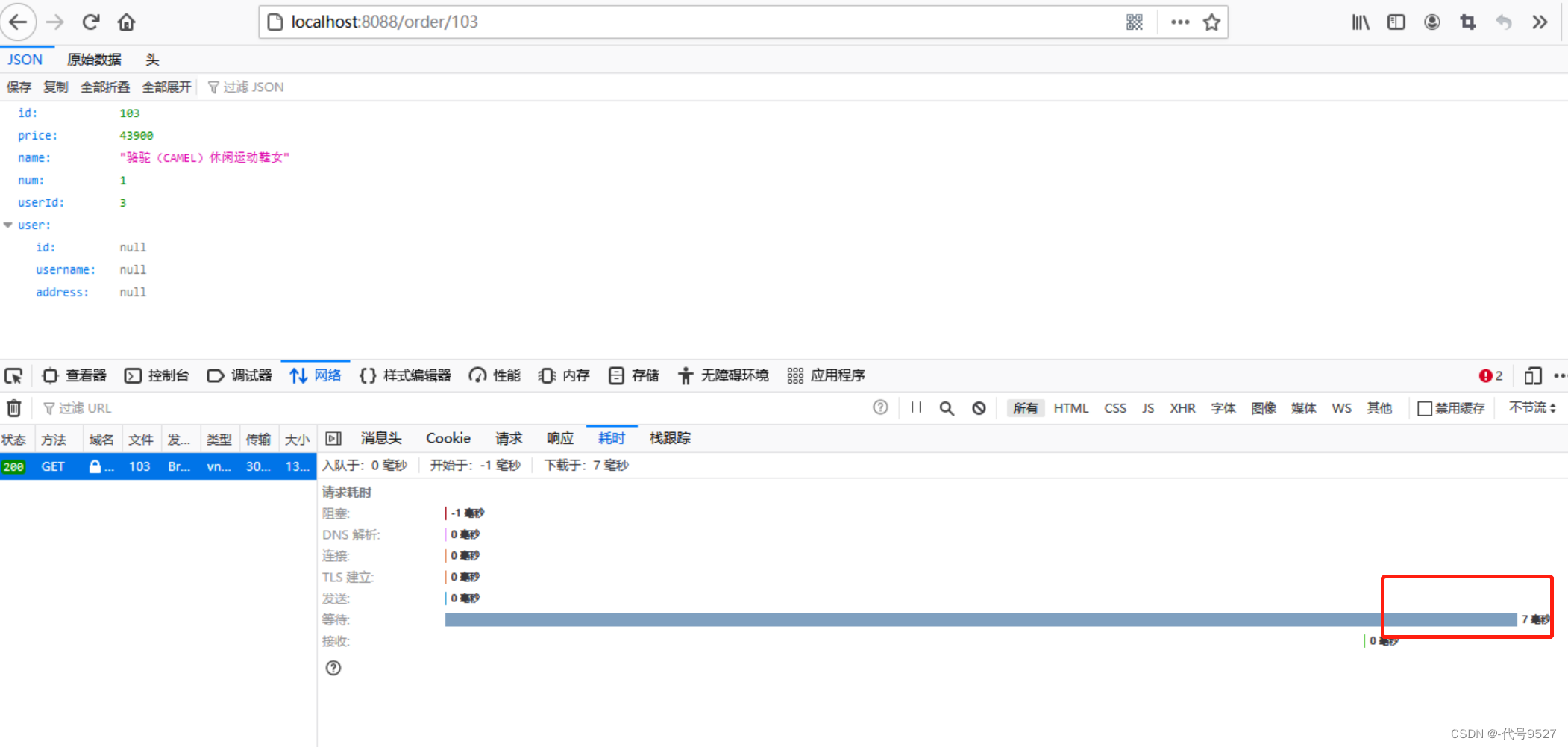This screenshot has height=747, width=1568.
Task: Pause network request recording
Action: [x=916, y=407]
